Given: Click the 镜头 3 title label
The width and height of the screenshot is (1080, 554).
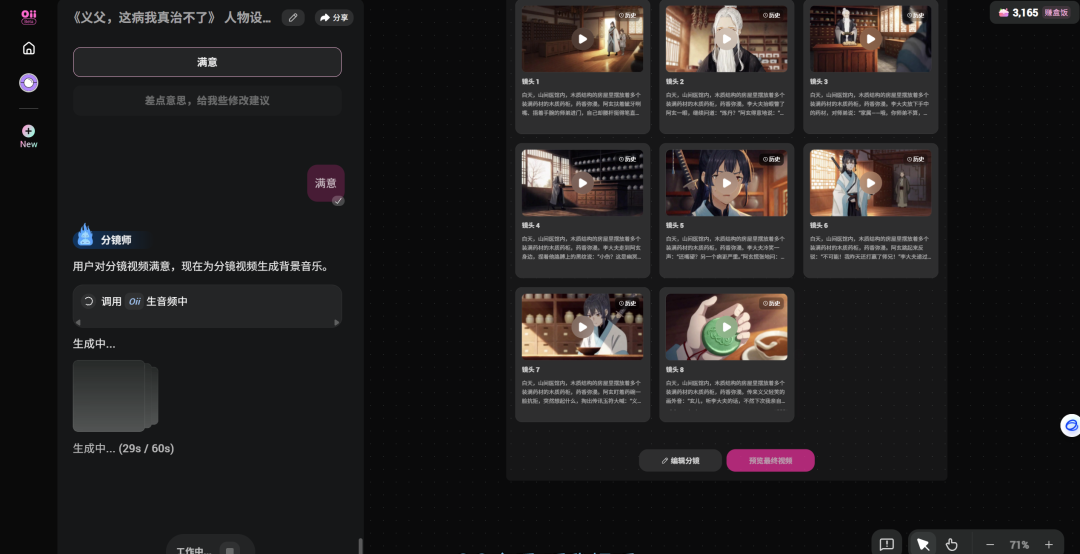Looking at the screenshot, I should 819,81.
